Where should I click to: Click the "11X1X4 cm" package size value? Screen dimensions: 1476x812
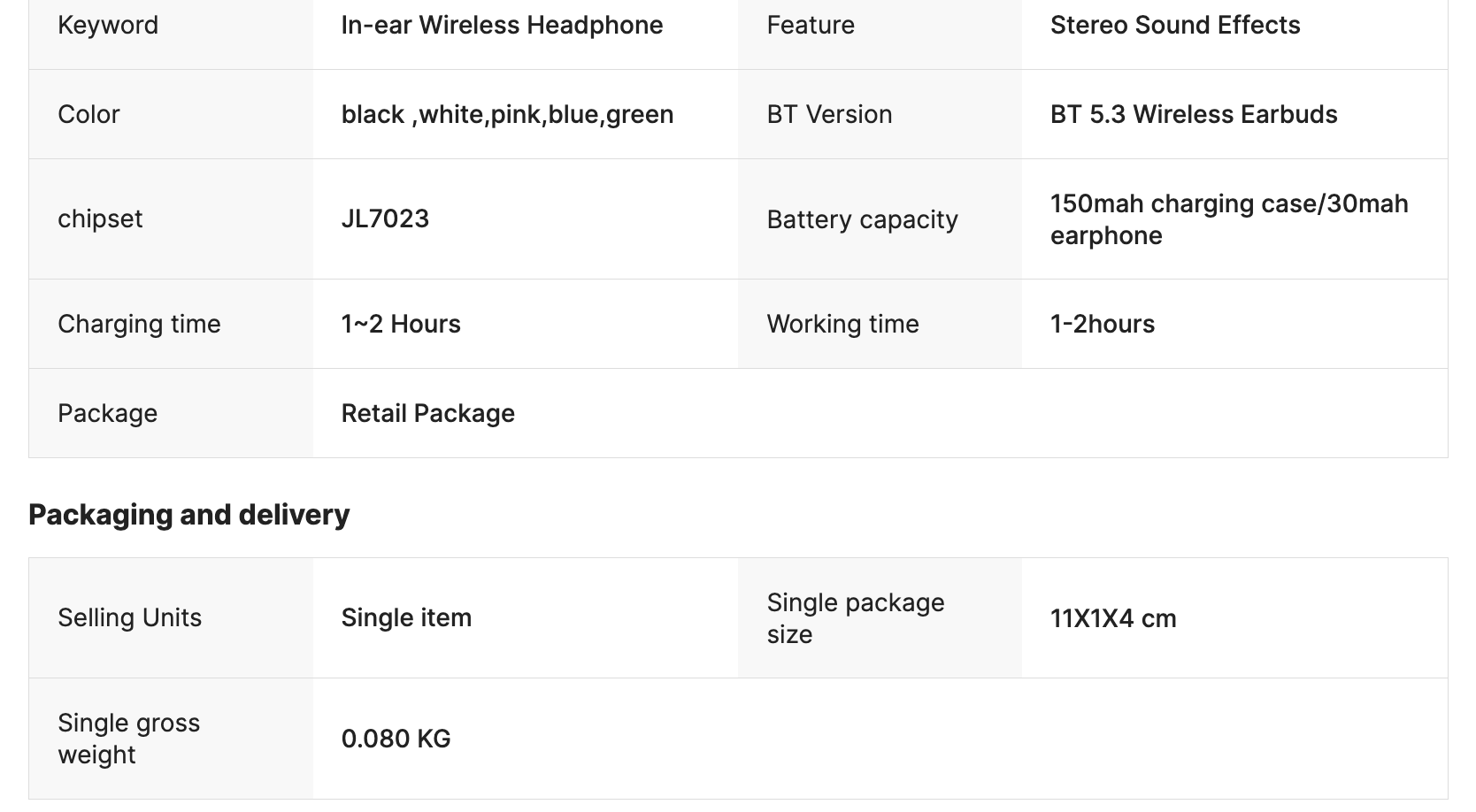(x=1112, y=618)
